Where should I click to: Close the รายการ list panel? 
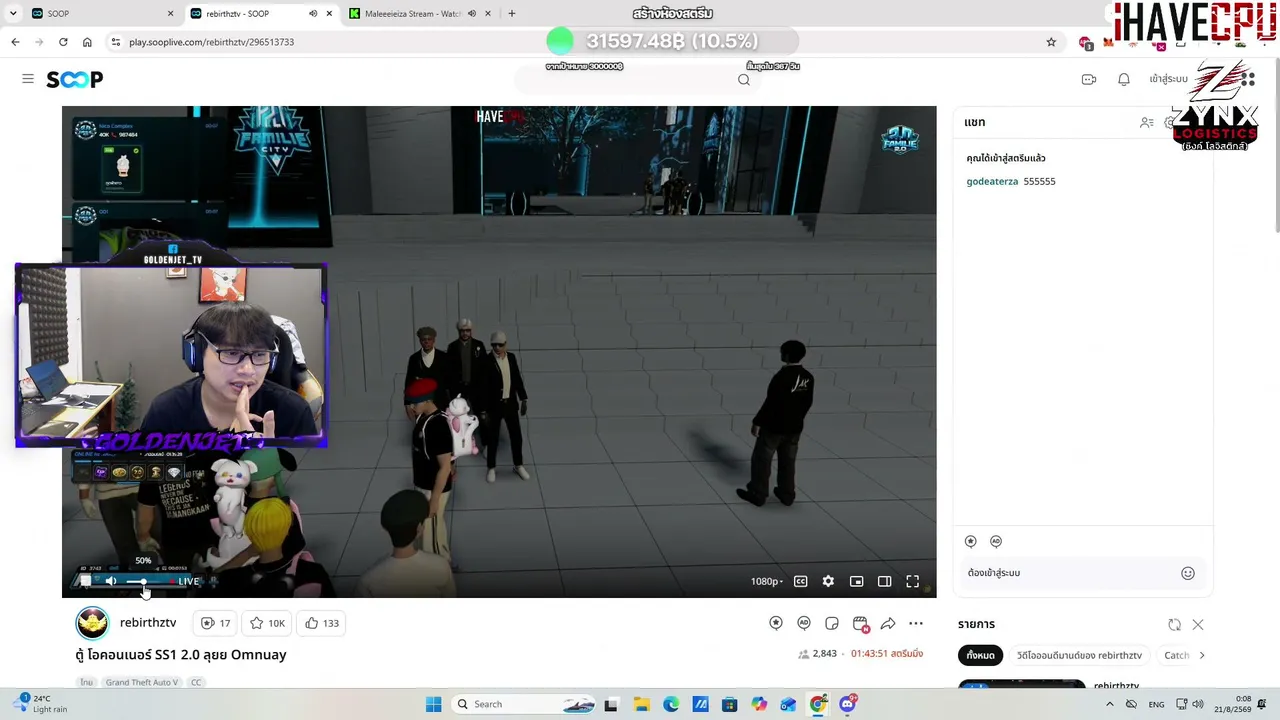(x=1198, y=625)
